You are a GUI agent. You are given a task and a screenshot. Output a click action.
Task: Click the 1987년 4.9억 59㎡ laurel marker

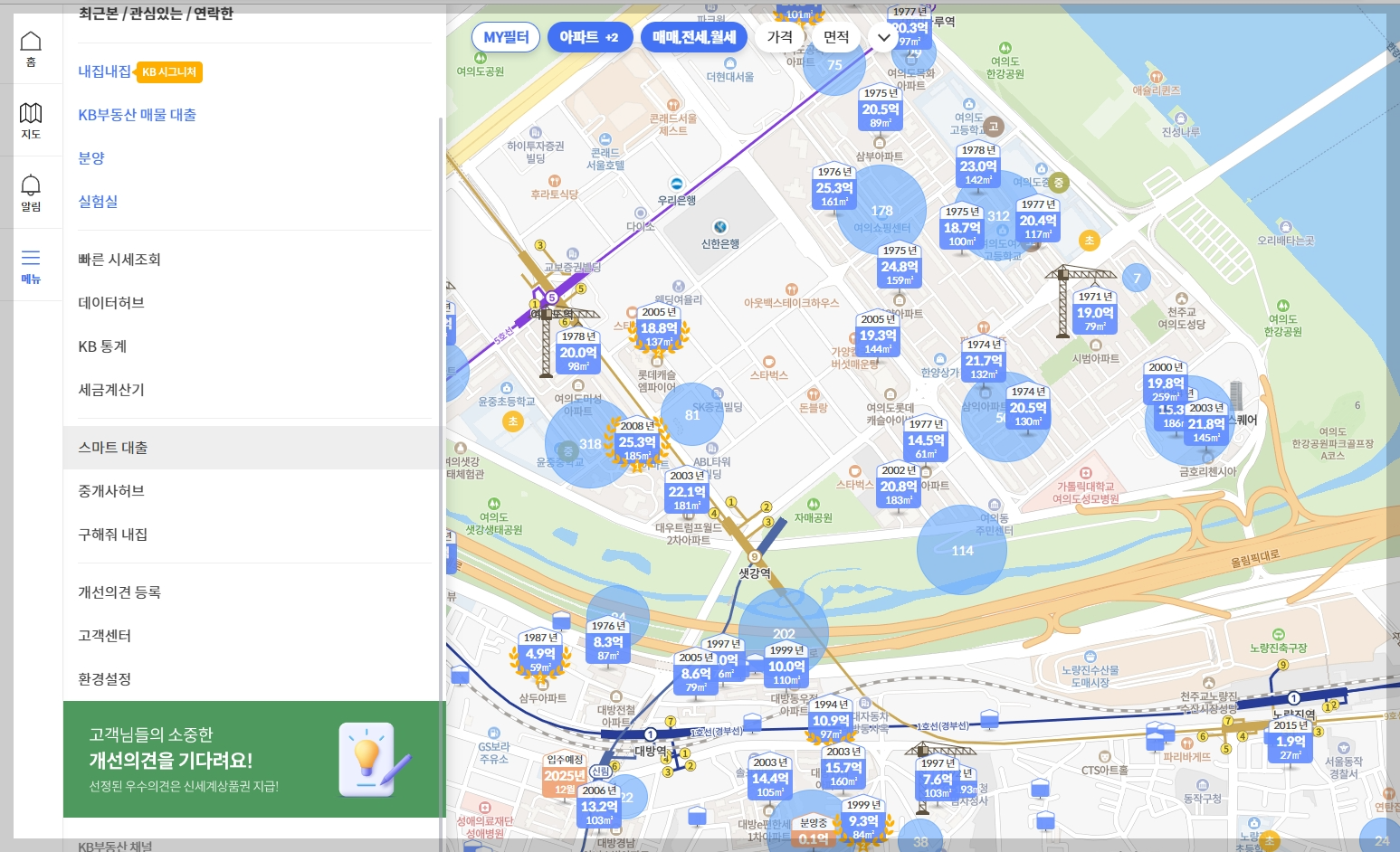540,653
